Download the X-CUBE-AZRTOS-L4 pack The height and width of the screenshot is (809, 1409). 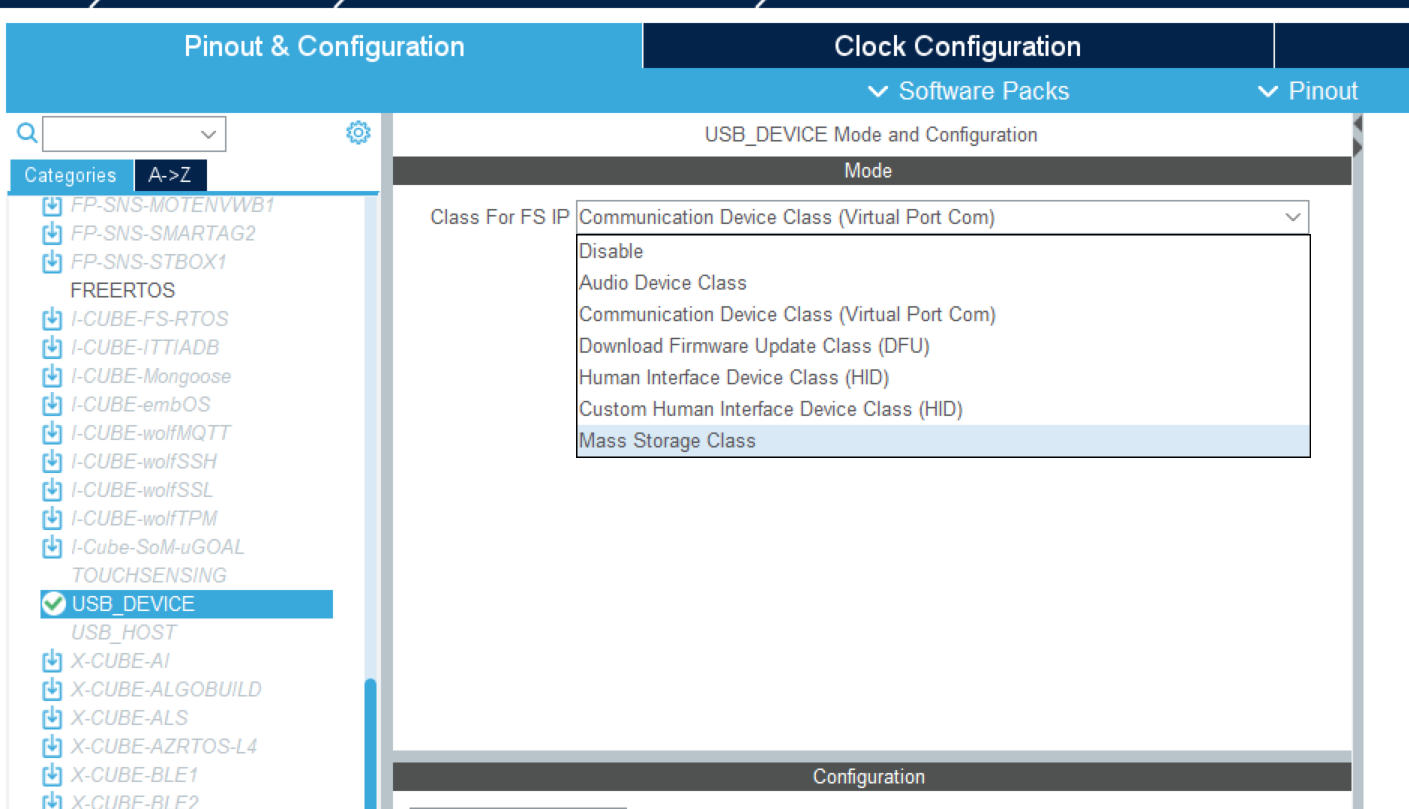[x=51, y=745]
